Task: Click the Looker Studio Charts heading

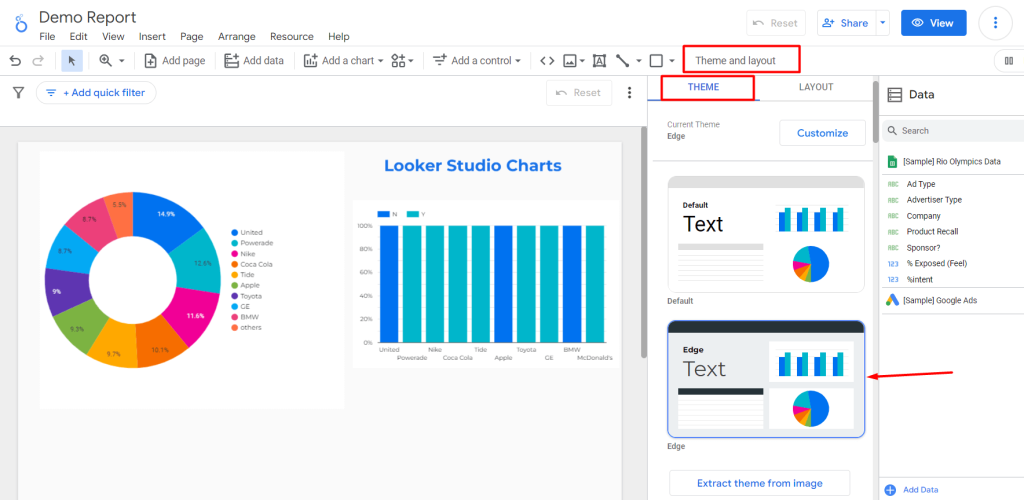Action: (473, 166)
